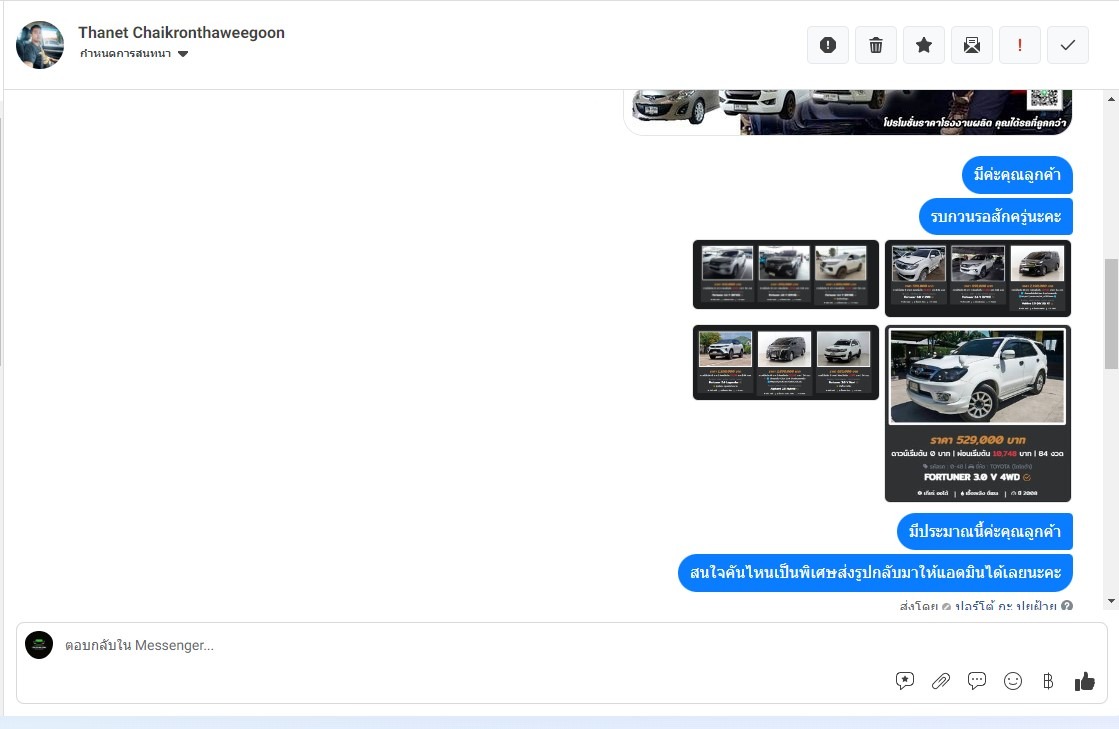Image resolution: width=1119 pixels, height=729 pixels.
Task: Click the Thanet Chaikronthaweegoon name link
Action: [181, 33]
